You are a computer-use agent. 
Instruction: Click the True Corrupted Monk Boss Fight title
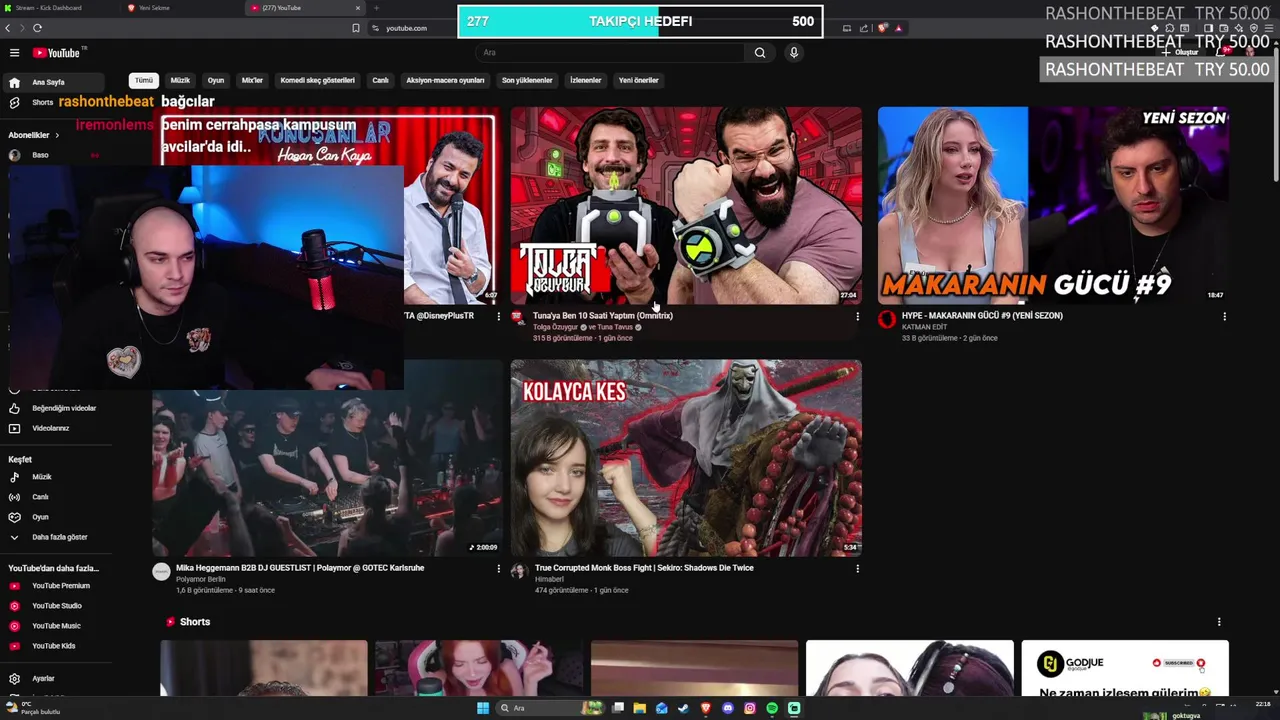644,568
